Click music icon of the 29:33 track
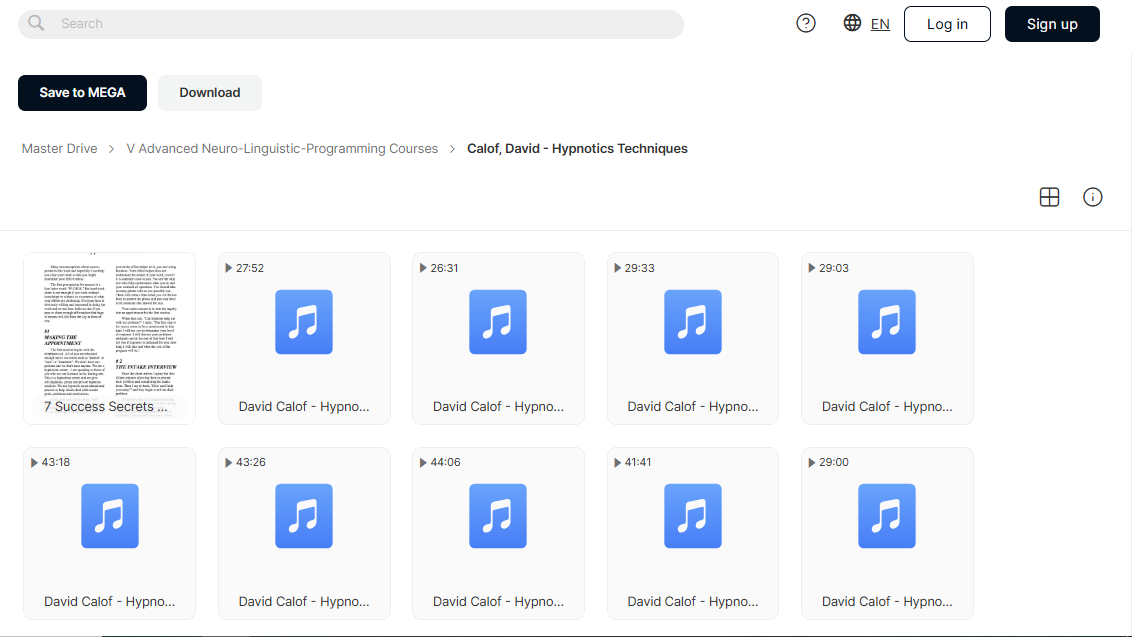This screenshot has height=637, width=1132. click(692, 322)
